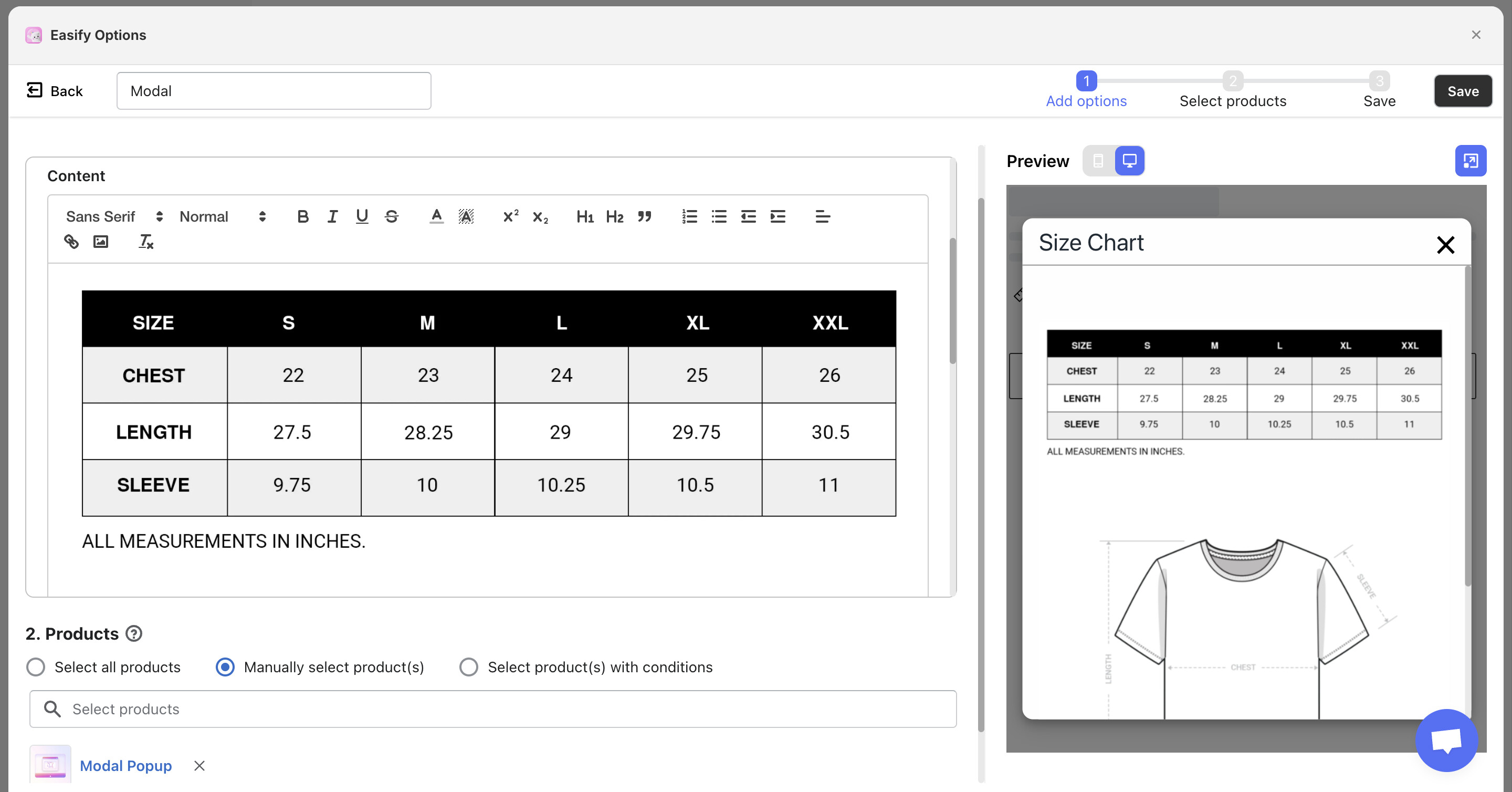The image size is (1512, 792).
Task: Click the strikethrough icon
Action: pos(392,216)
